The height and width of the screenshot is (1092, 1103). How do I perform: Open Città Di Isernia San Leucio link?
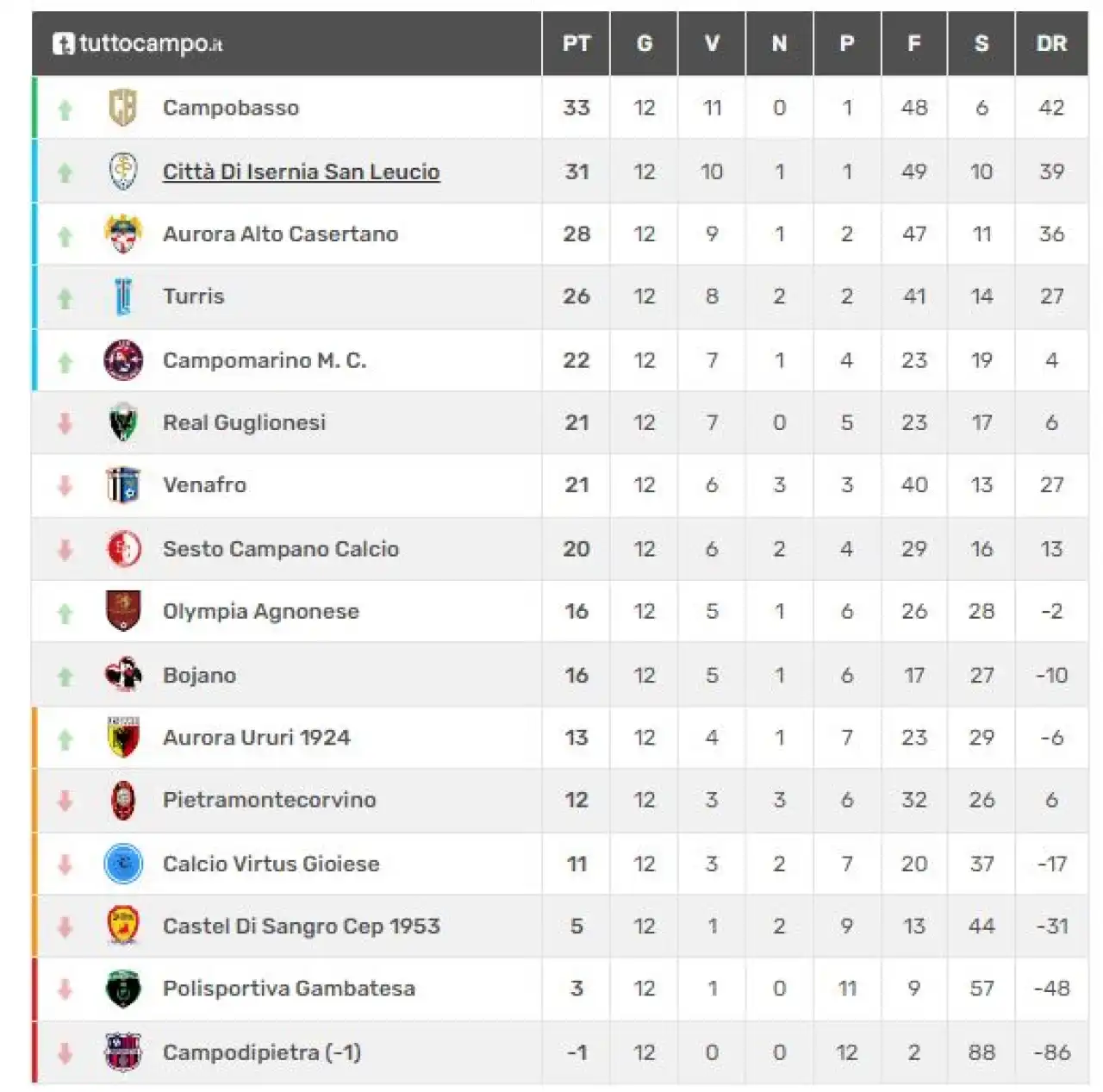pyautogui.click(x=302, y=172)
